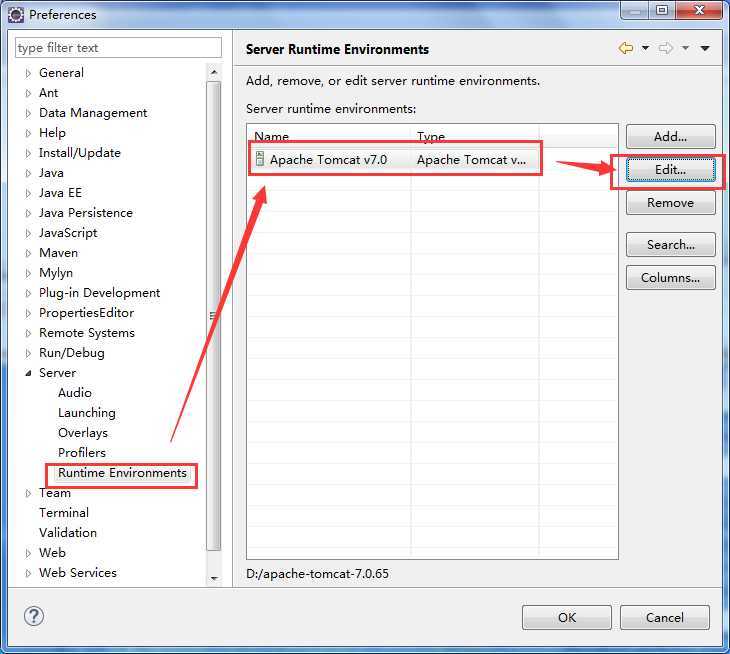Open the forward history dropdown arrow
730x654 pixels.
pyautogui.click(x=685, y=48)
